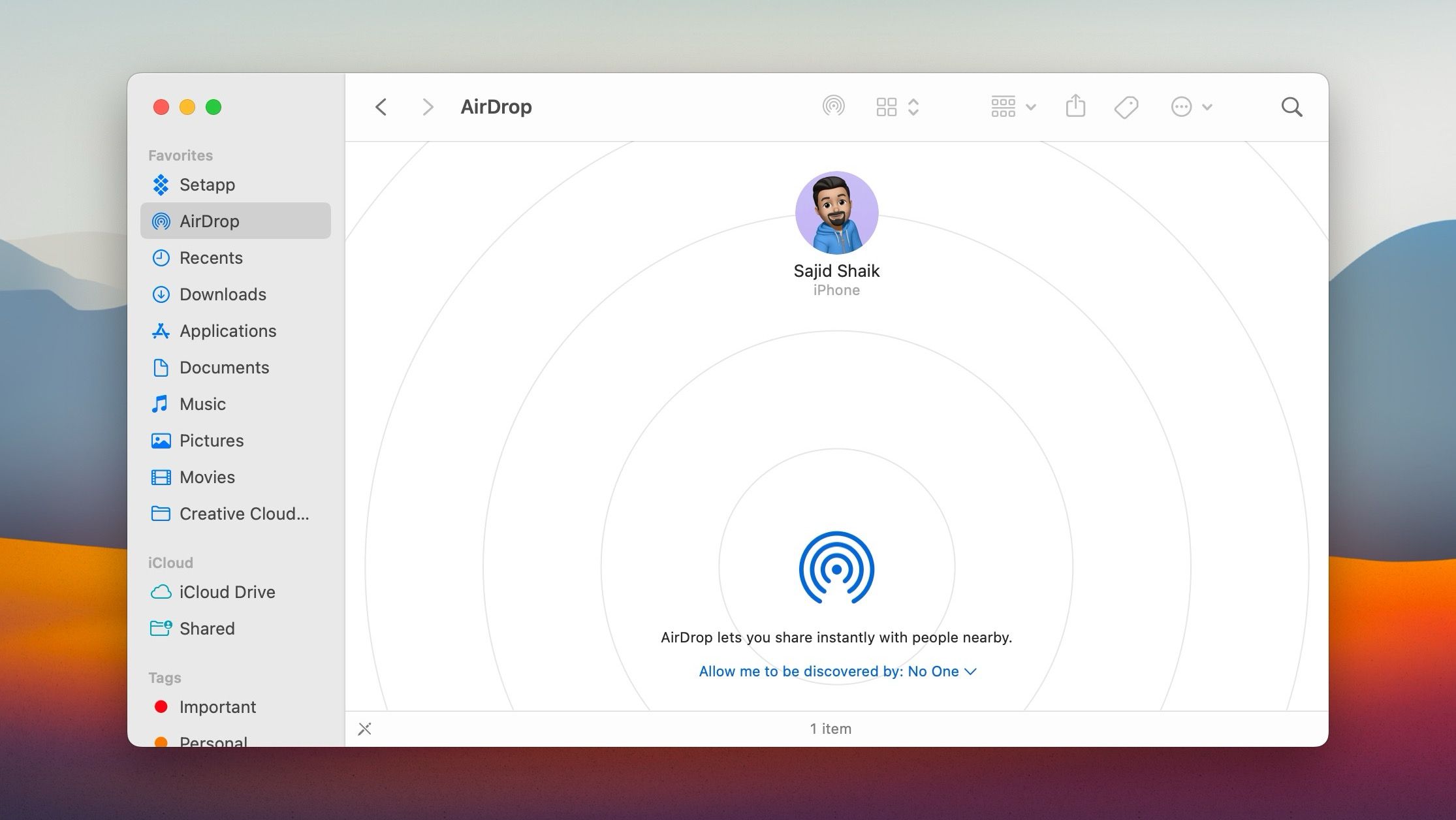Screen dimensions: 1456x820
Task: Open the Shared section under iCloud
Action: [206, 628]
